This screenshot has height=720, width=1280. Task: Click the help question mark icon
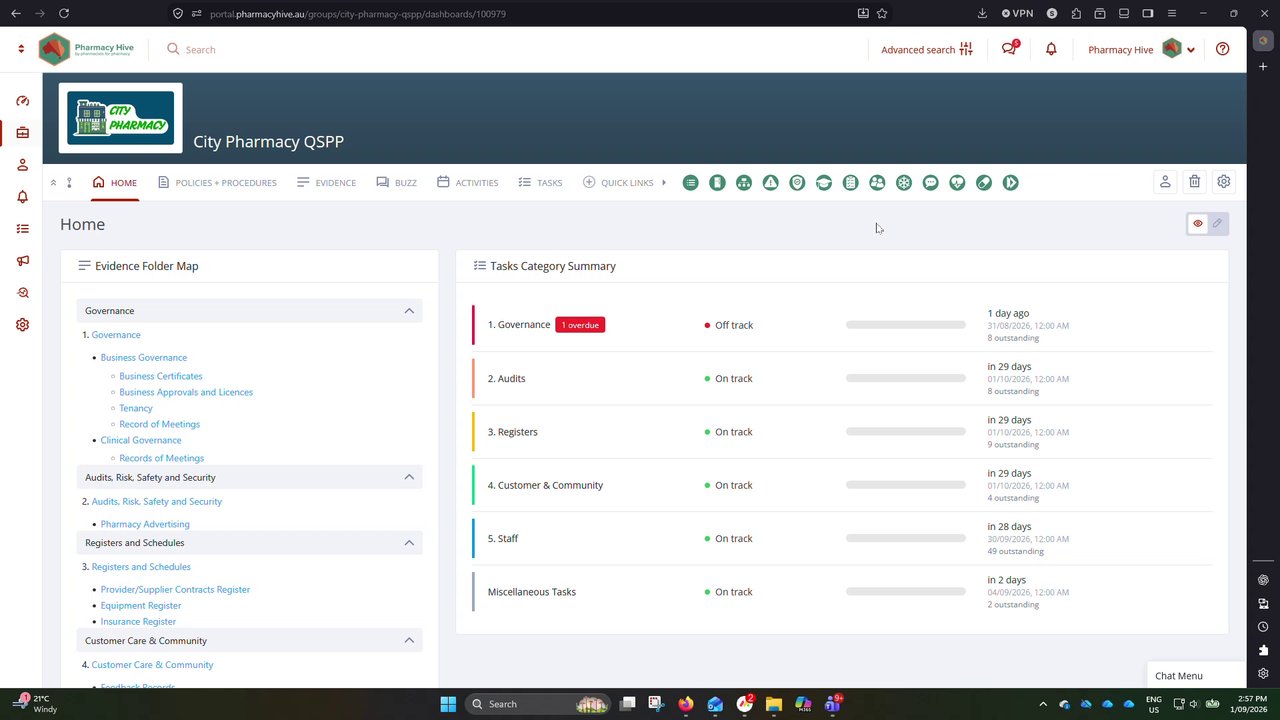tap(1222, 49)
